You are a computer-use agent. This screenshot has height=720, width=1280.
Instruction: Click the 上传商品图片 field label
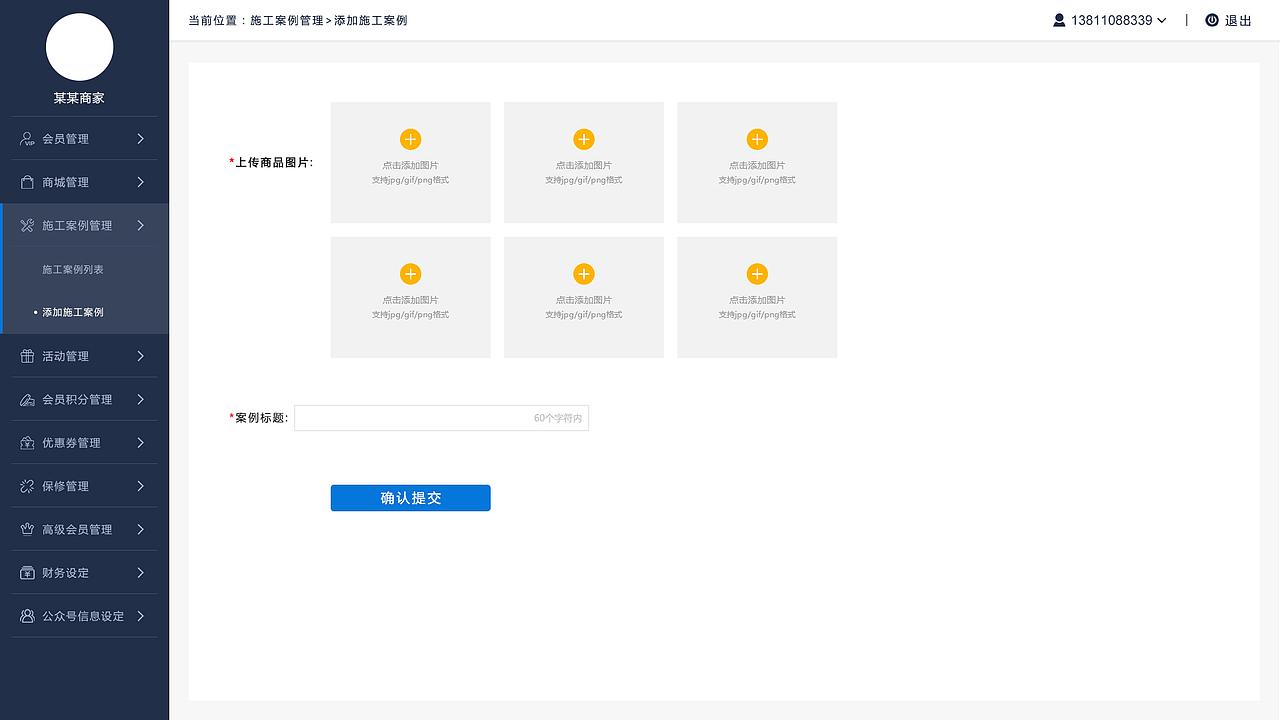tap(272, 162)
